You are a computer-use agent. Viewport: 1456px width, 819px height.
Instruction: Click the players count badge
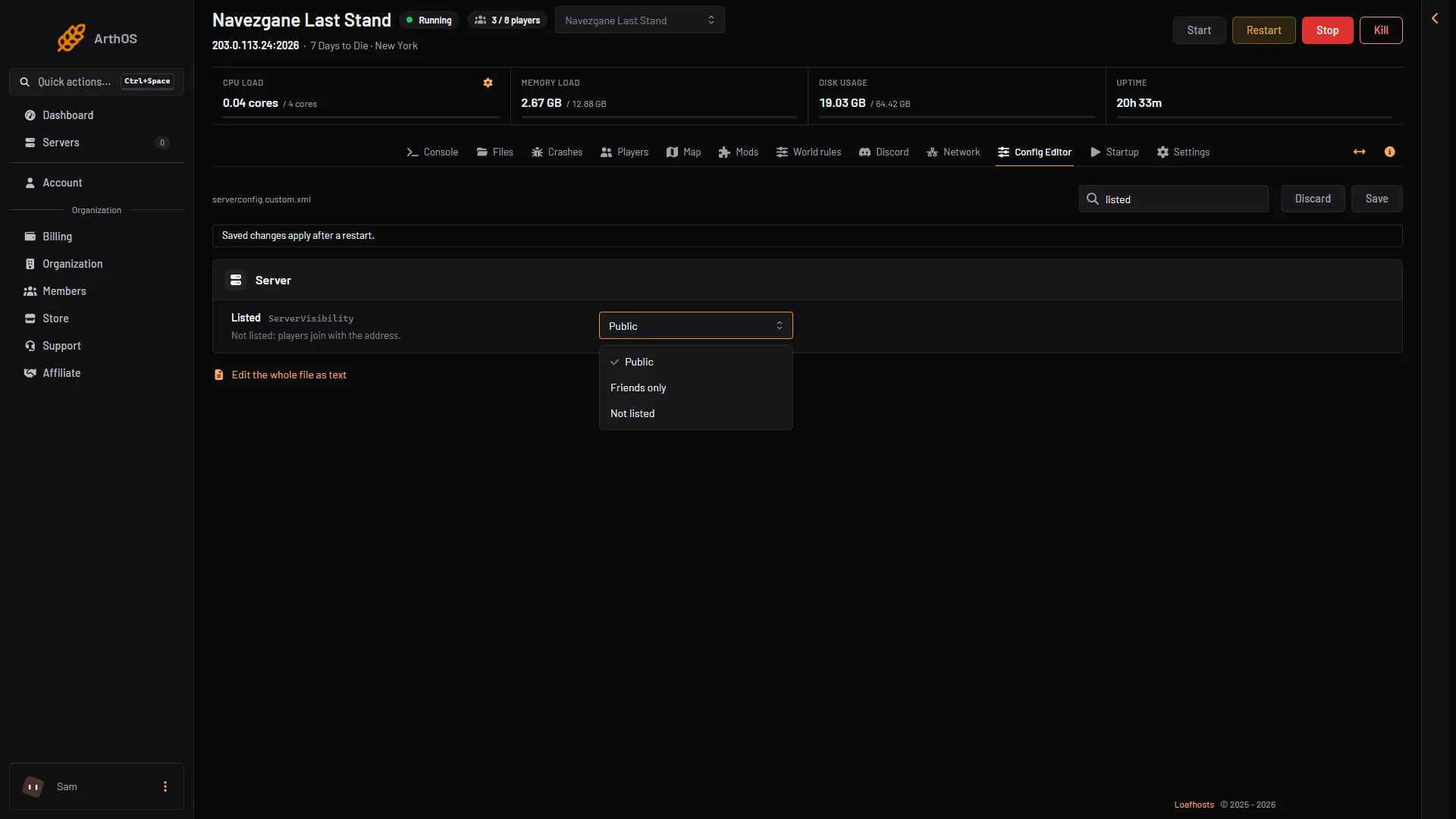(507, 20)
